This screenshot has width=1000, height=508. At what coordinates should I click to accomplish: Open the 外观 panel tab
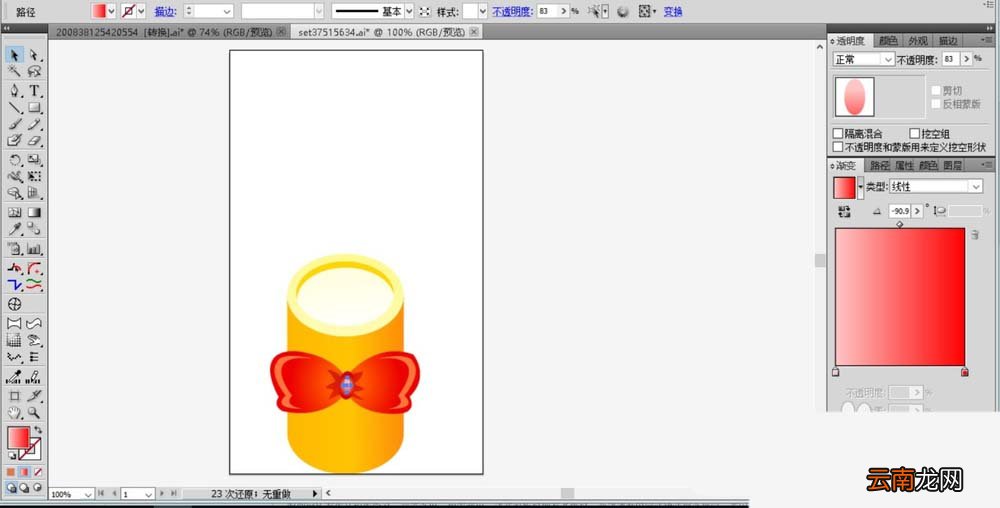tap(918, 41)
